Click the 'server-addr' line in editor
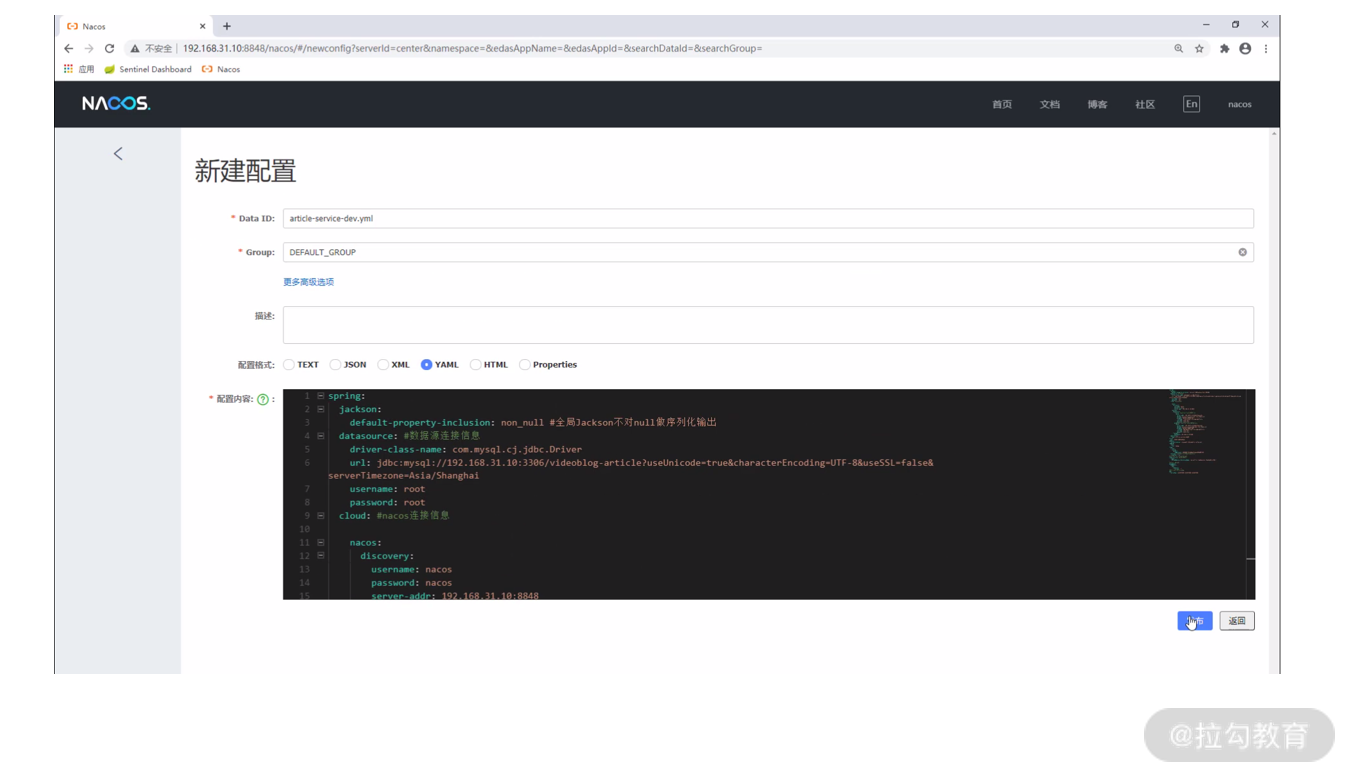This screenshot has height=780, width=1353. point(455,595)
